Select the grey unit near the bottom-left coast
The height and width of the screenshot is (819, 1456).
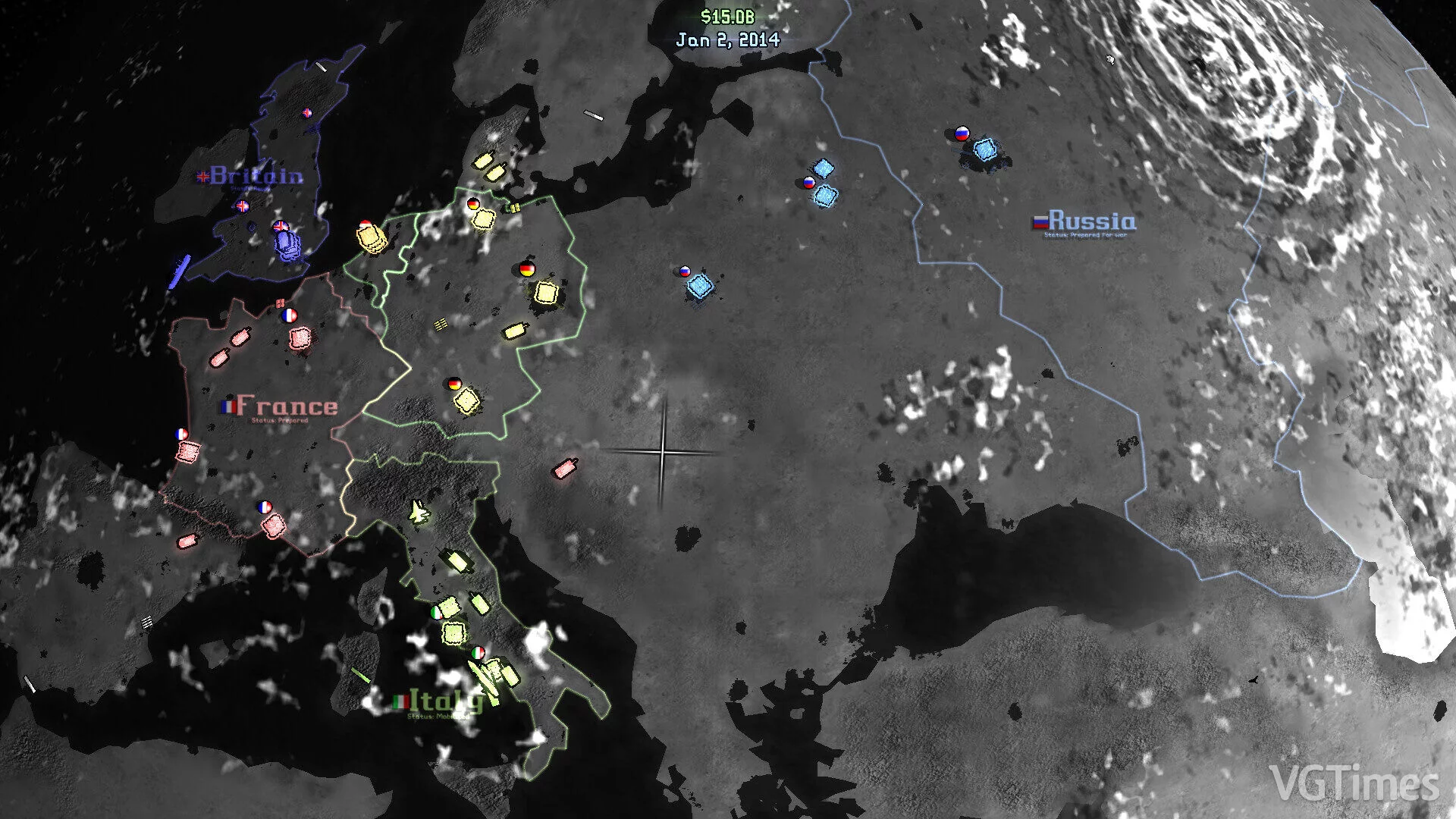pyautogui.click(x=30, y=684)
